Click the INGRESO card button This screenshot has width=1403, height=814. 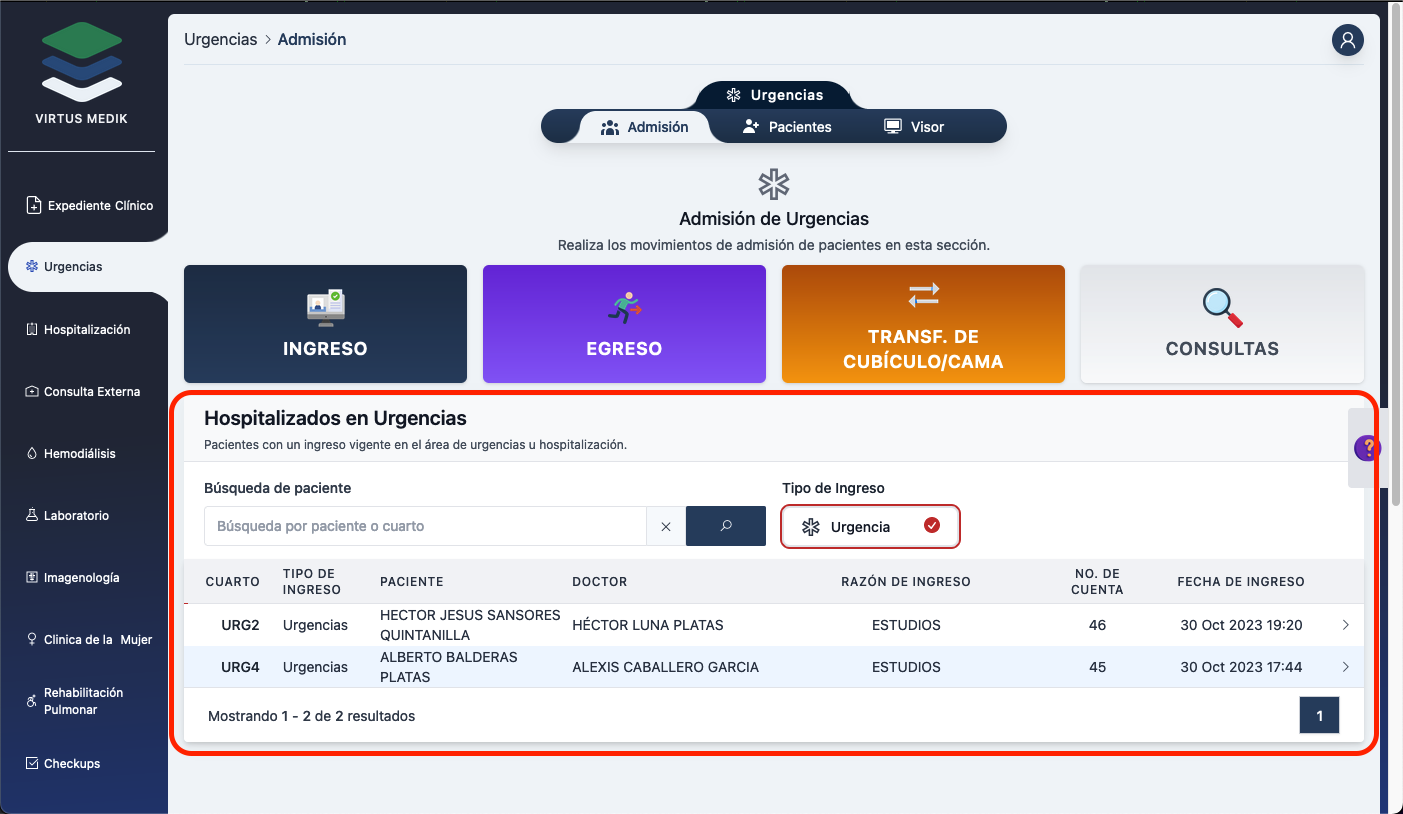325,324
